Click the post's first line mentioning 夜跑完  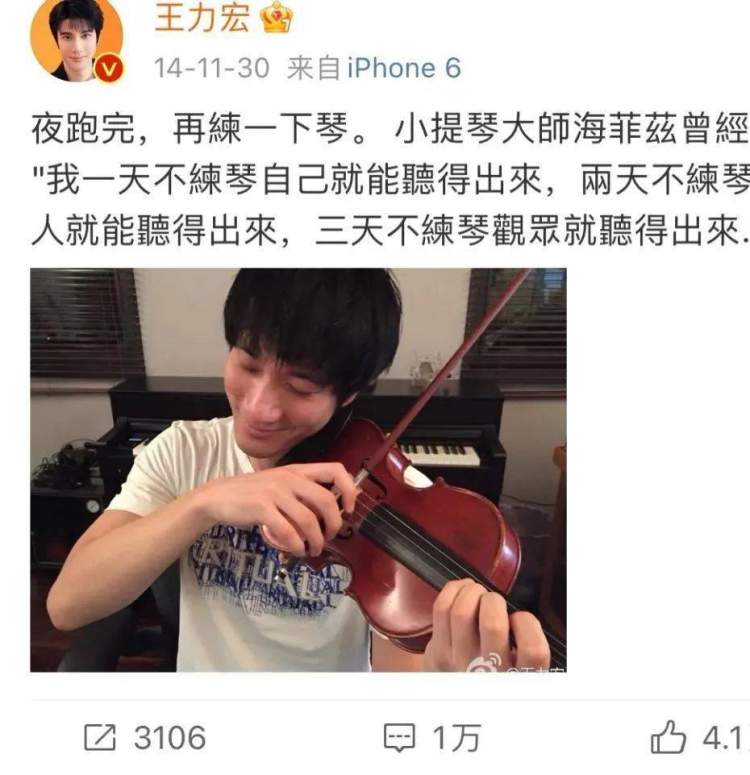pos(390,129)
